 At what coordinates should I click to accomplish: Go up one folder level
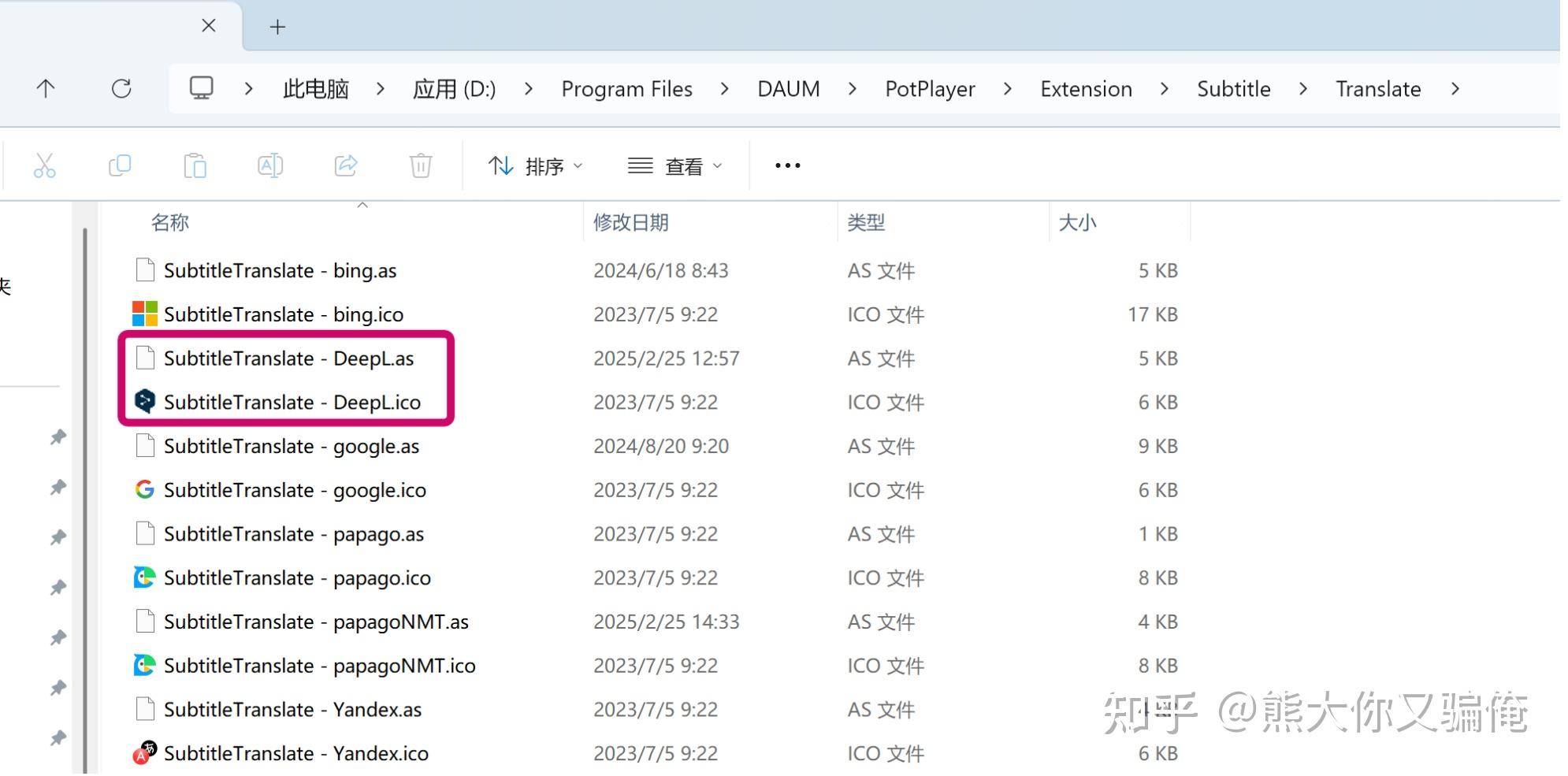pos(46,88)
